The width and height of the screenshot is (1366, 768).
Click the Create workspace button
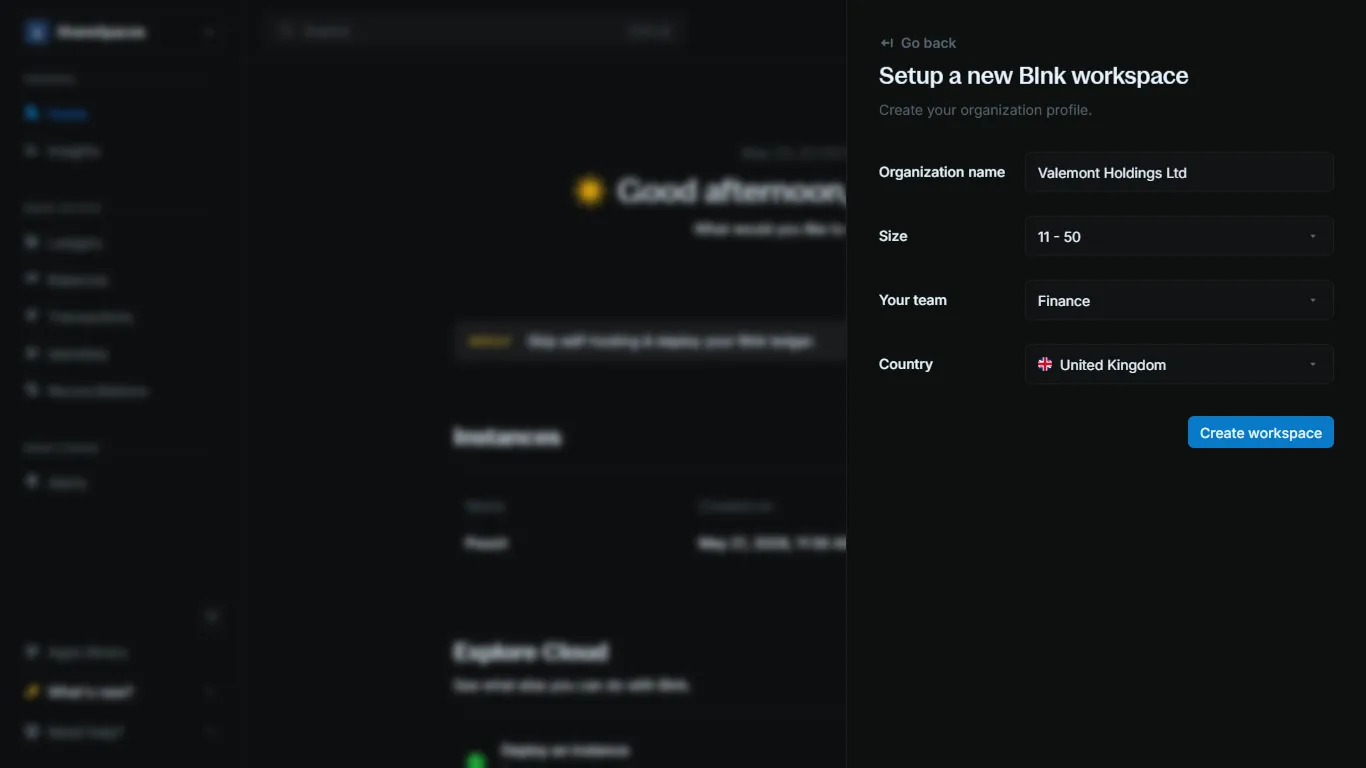pos(1260,432)
